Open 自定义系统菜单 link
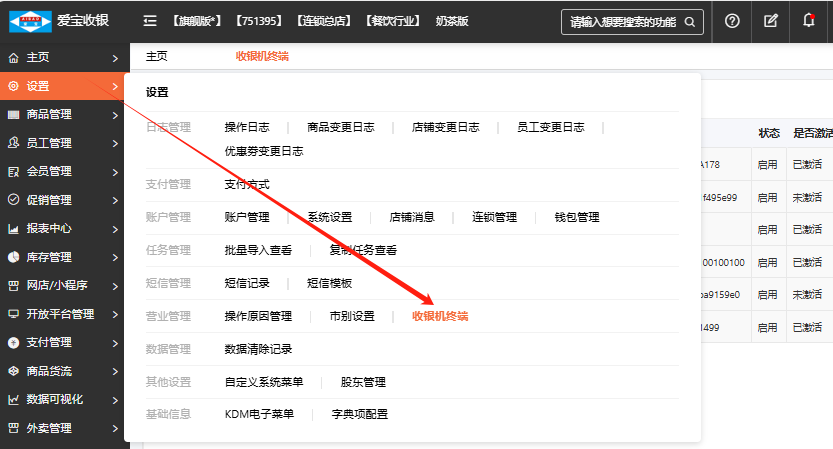 pyautogui.click(x=264, y=382)
